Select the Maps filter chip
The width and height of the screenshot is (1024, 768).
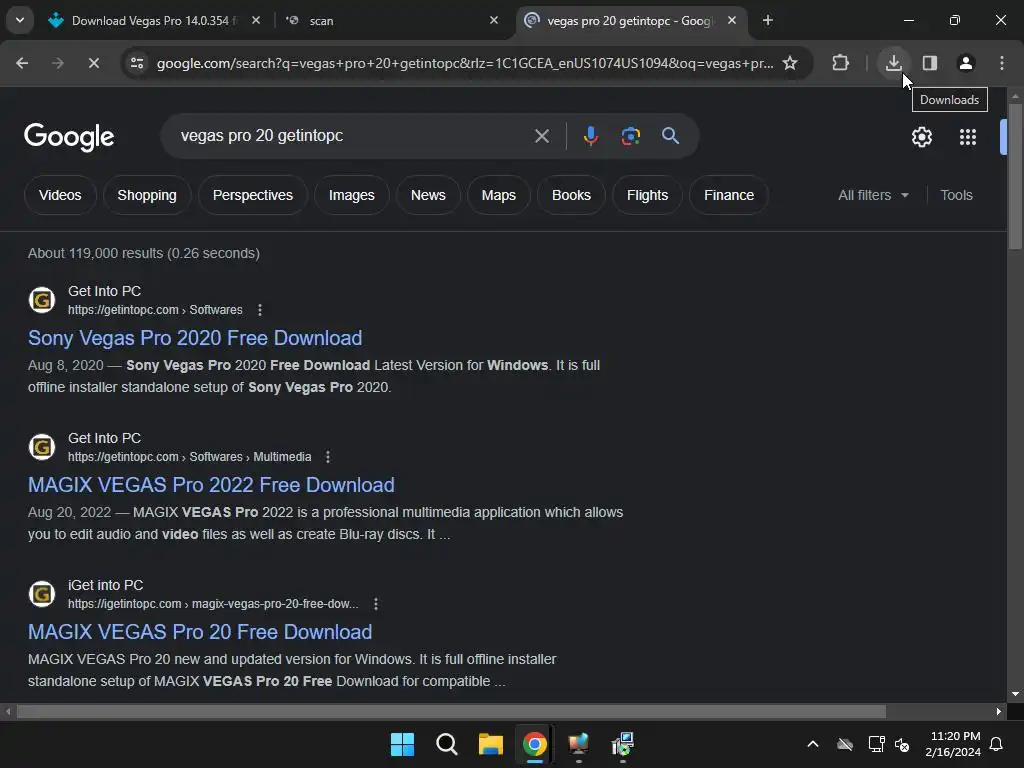(499, 195)
